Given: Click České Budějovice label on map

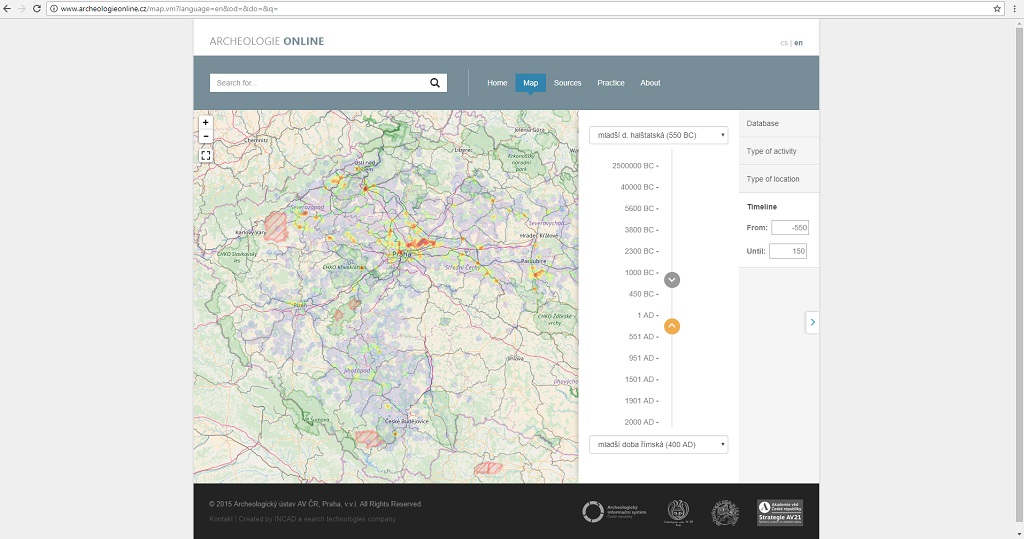Looking at the screenshot, I should click(407, 421).
